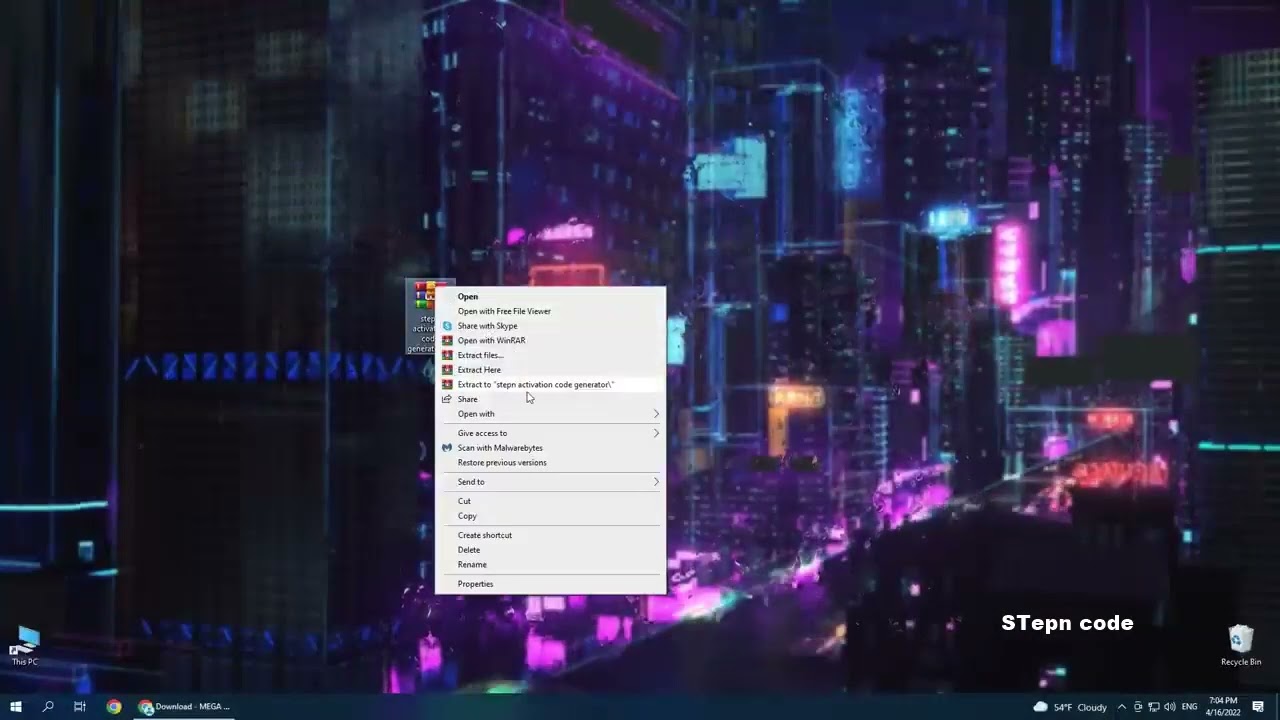Viewport: 1280px width, 720px height.
Task: Open Properties from the context menu
Action: pyautogui.click(x=550, y=584)
